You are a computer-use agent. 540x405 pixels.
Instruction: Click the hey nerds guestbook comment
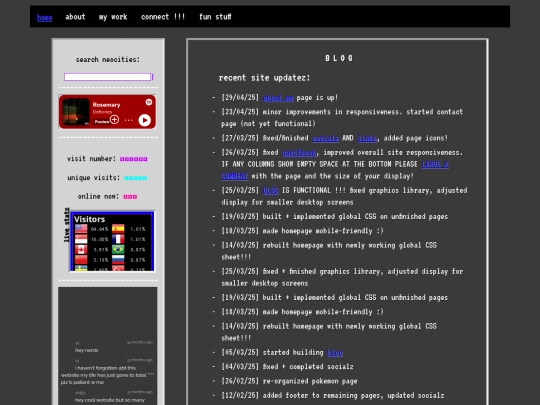[x=86, y=350]
